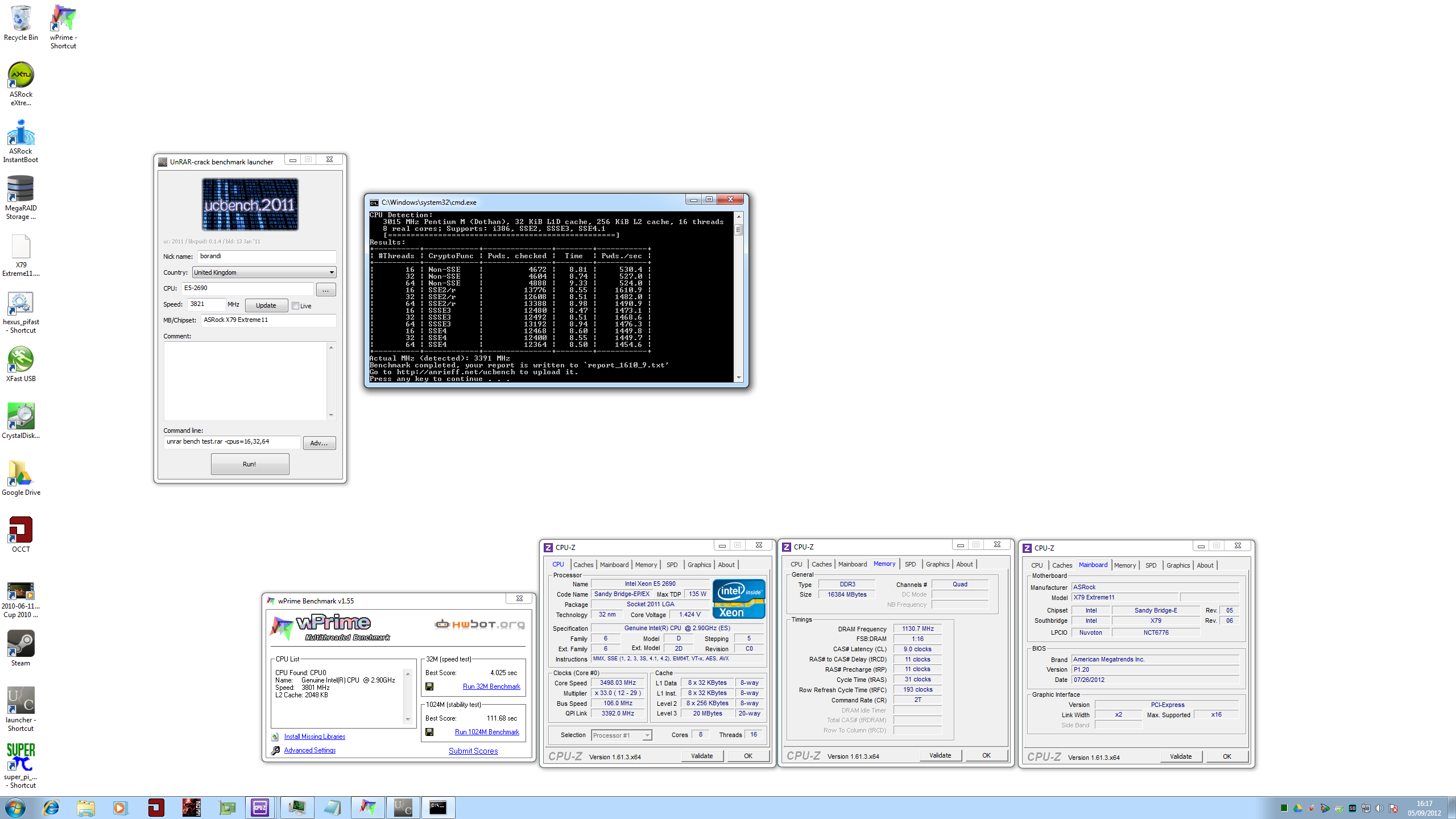Click the Speed field showing 3821

[x=206, y=304]
